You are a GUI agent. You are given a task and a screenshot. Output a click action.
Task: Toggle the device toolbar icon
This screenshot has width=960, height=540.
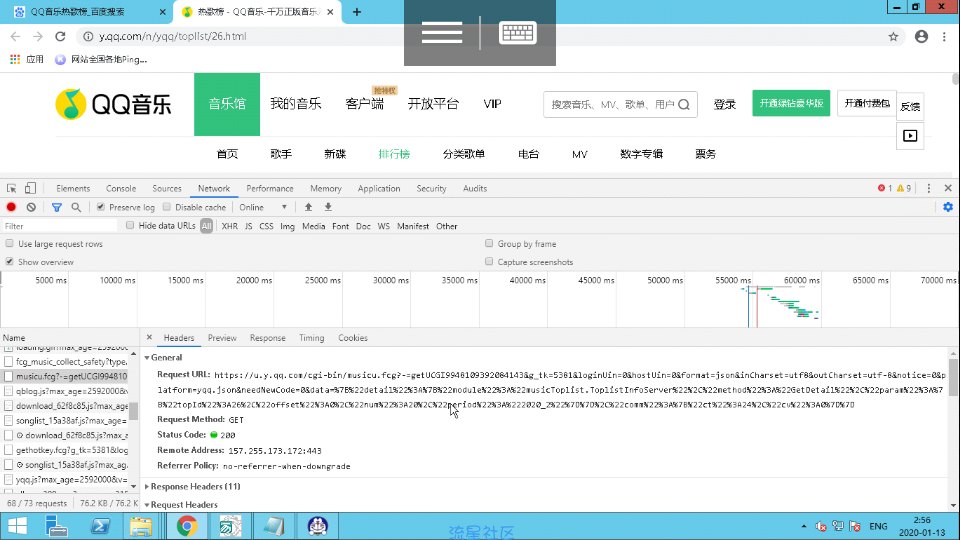[30, 189]
